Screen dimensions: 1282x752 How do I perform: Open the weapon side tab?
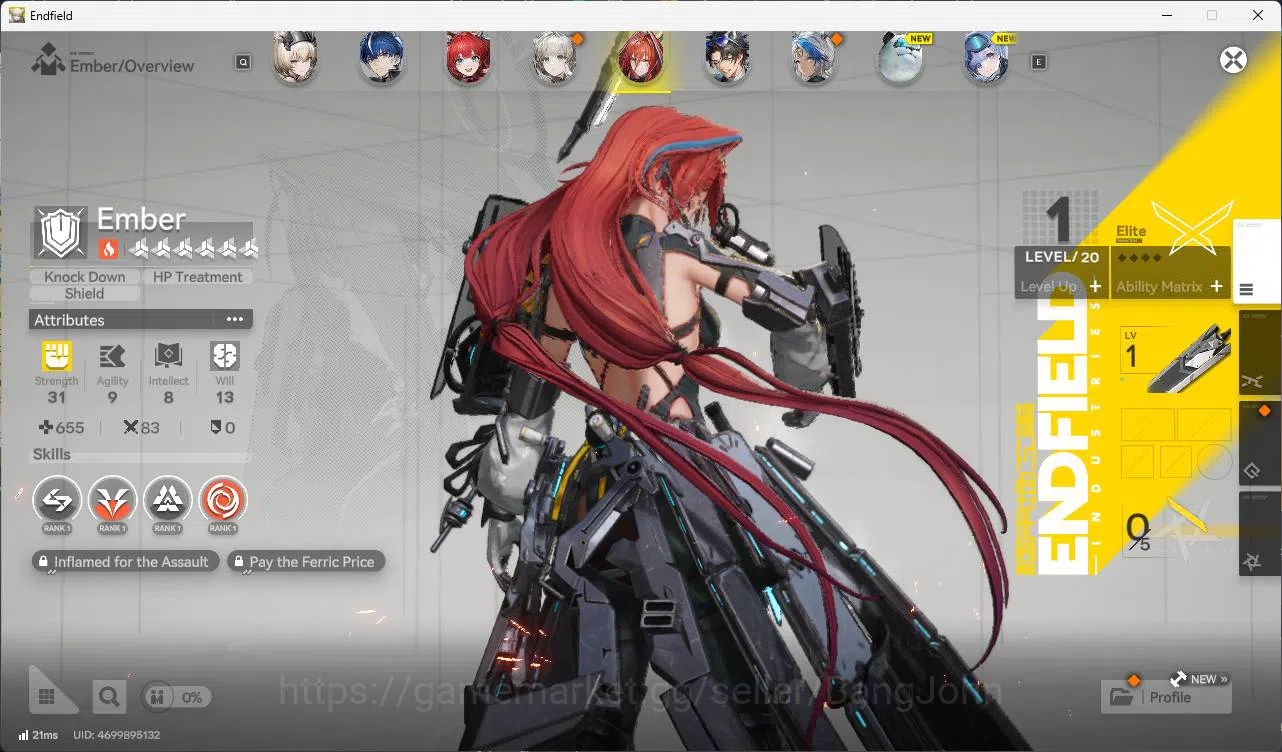pyautogui.click(x=1260, y=352)
